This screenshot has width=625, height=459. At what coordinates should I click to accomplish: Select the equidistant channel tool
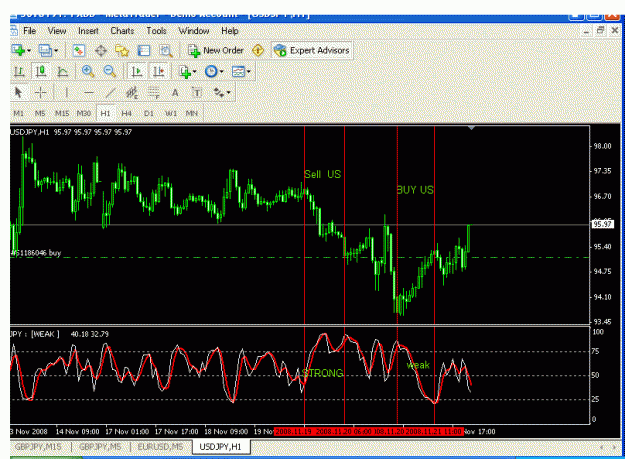tap(132, 92)
